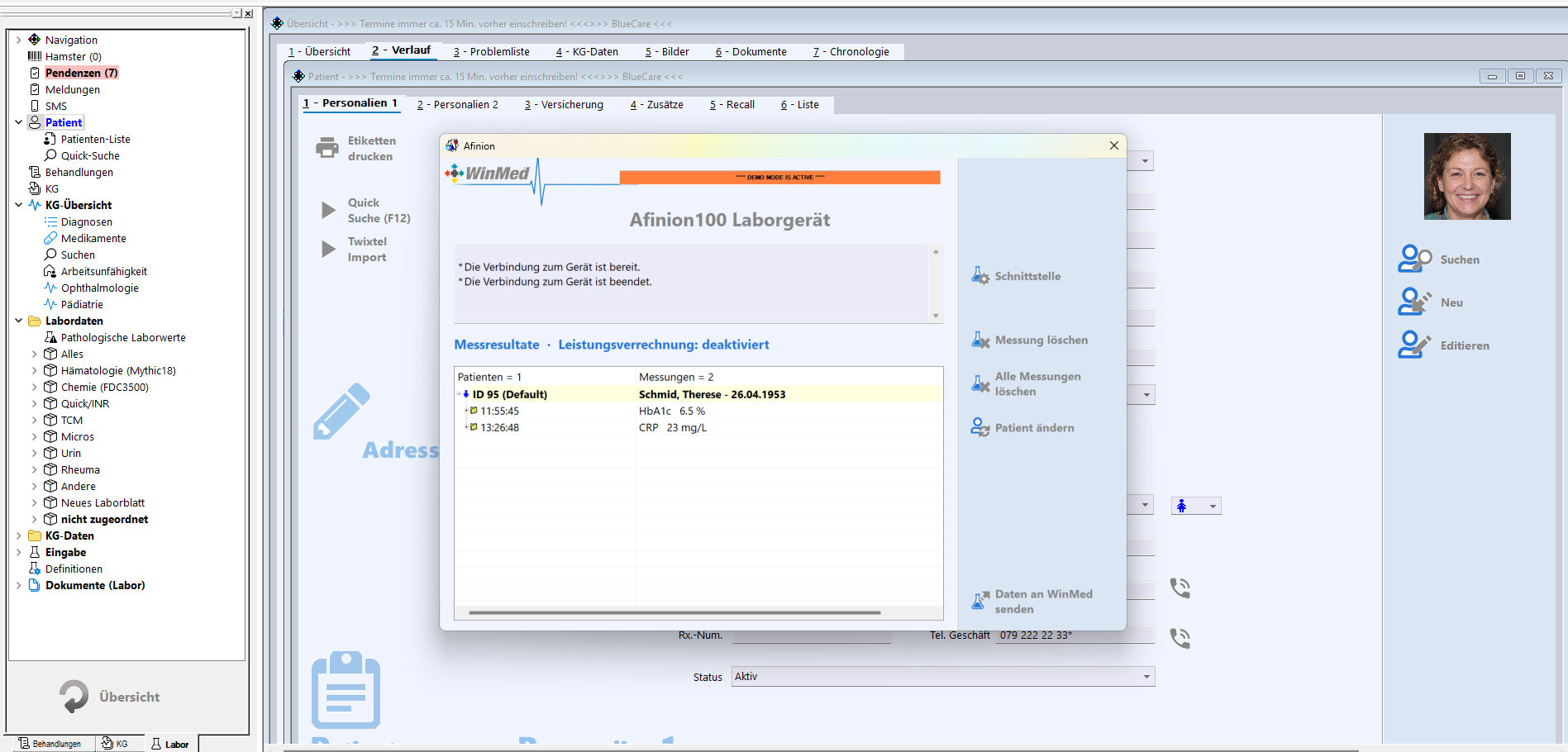Expand the Dokumente (Labor) node

coord(18,585)
